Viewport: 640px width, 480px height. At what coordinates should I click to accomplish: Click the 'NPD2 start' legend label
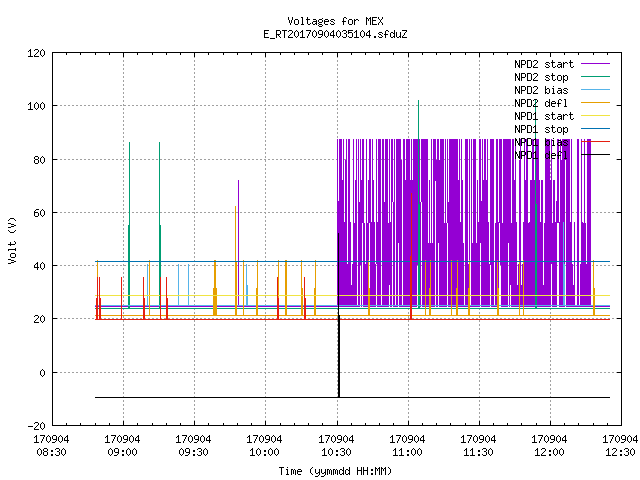coord(544,64)
